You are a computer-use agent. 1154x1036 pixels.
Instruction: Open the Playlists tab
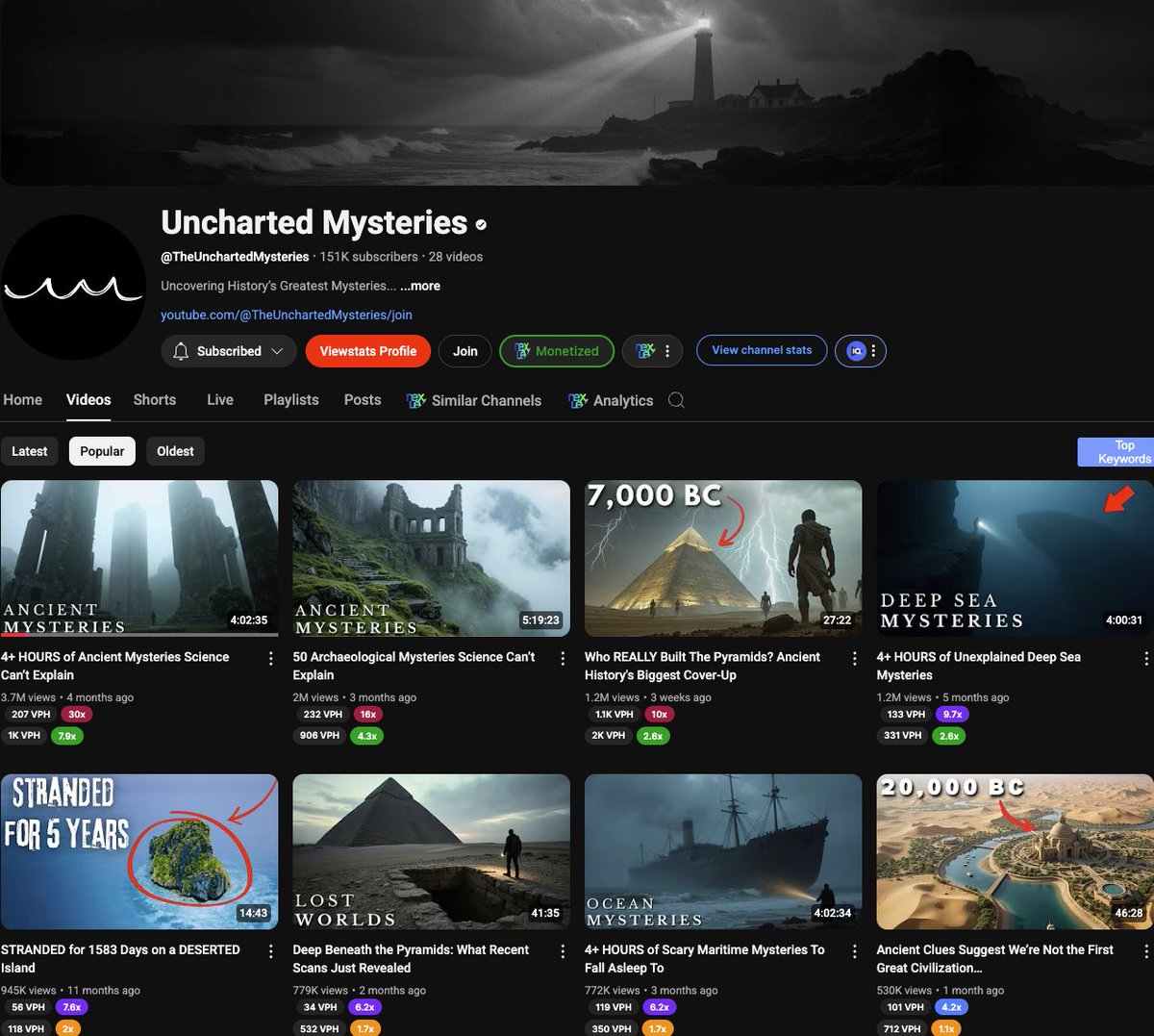[x=290, y=400]
